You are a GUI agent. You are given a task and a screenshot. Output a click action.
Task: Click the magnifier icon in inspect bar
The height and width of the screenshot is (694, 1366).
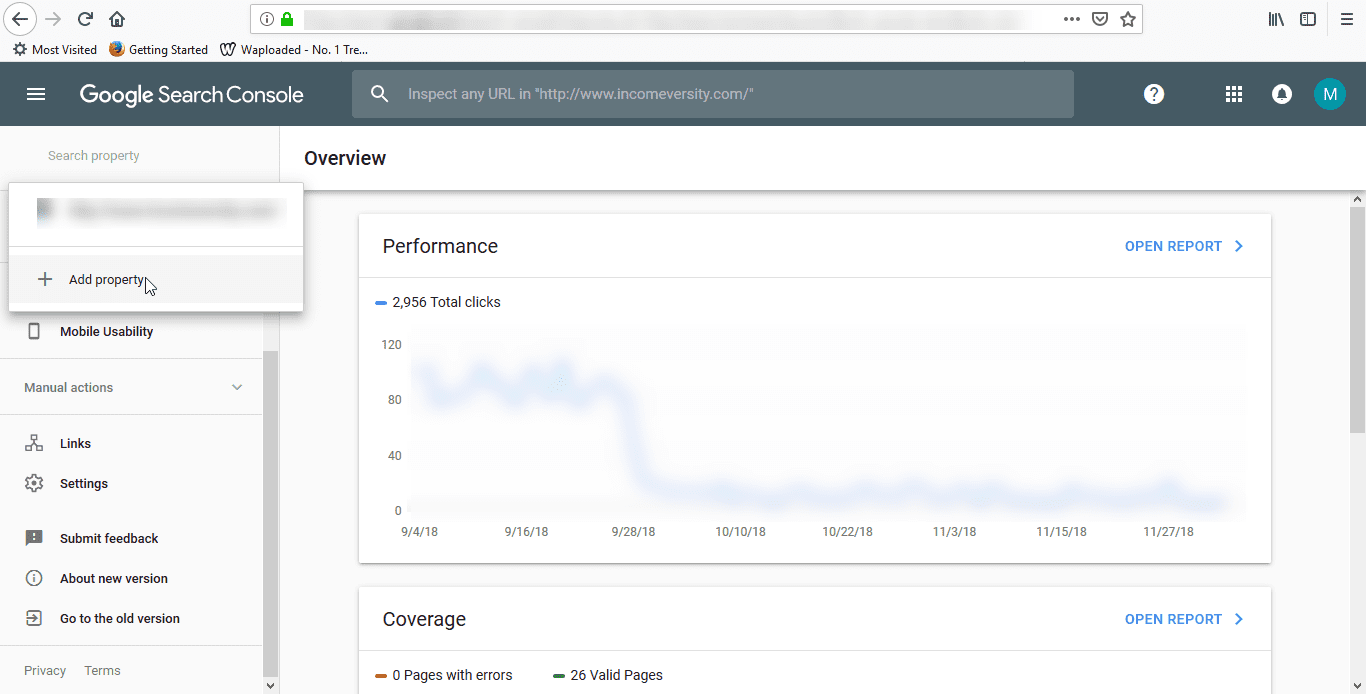click(x=379, y=94)
